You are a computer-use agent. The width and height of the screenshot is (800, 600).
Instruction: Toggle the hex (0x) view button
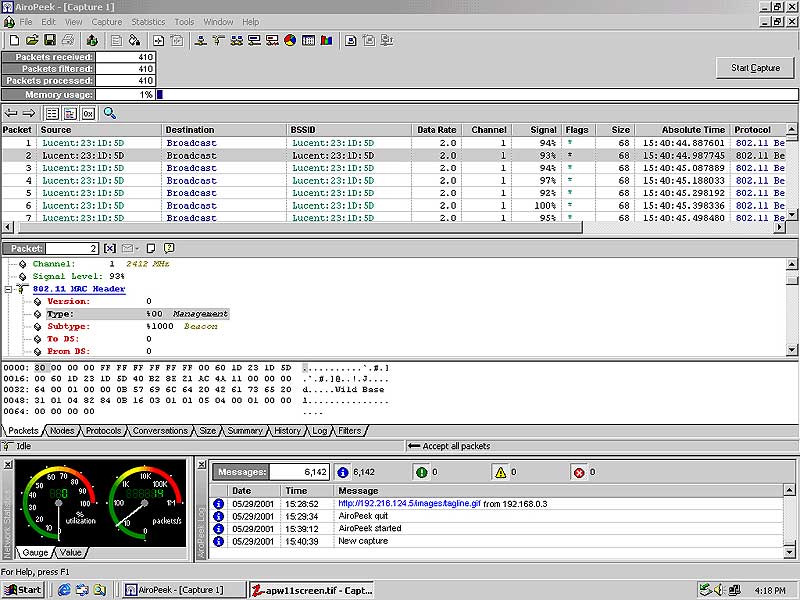88,113
